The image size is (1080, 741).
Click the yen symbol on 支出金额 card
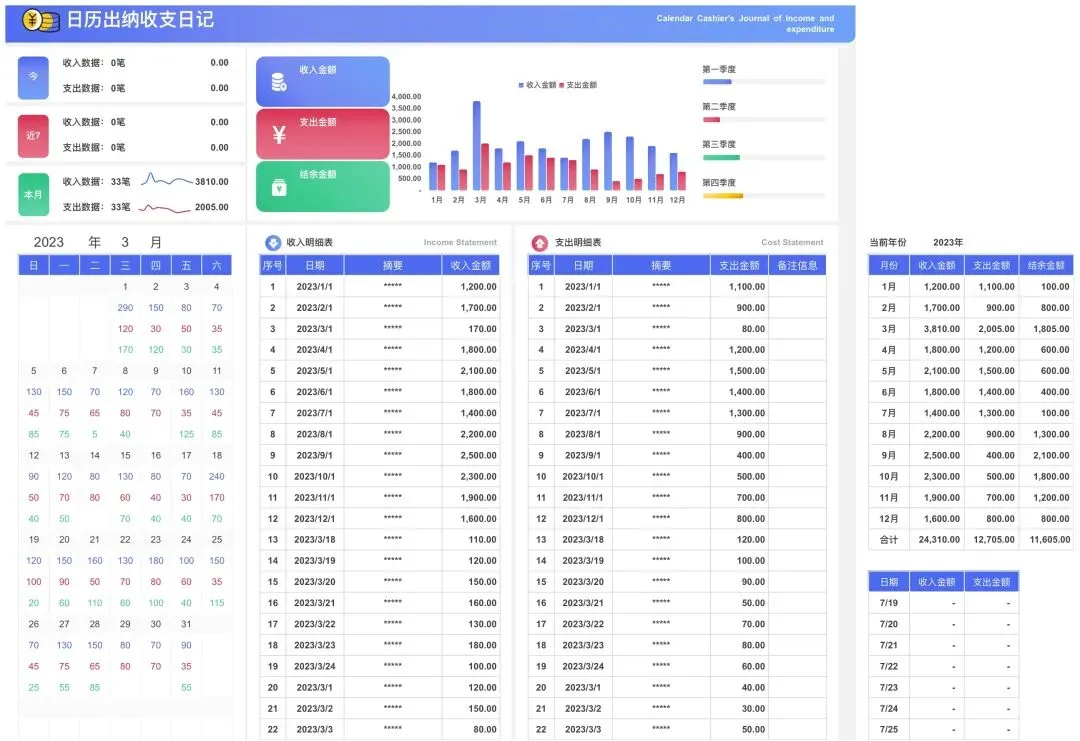pyautogui.click(x=279, y=134)
